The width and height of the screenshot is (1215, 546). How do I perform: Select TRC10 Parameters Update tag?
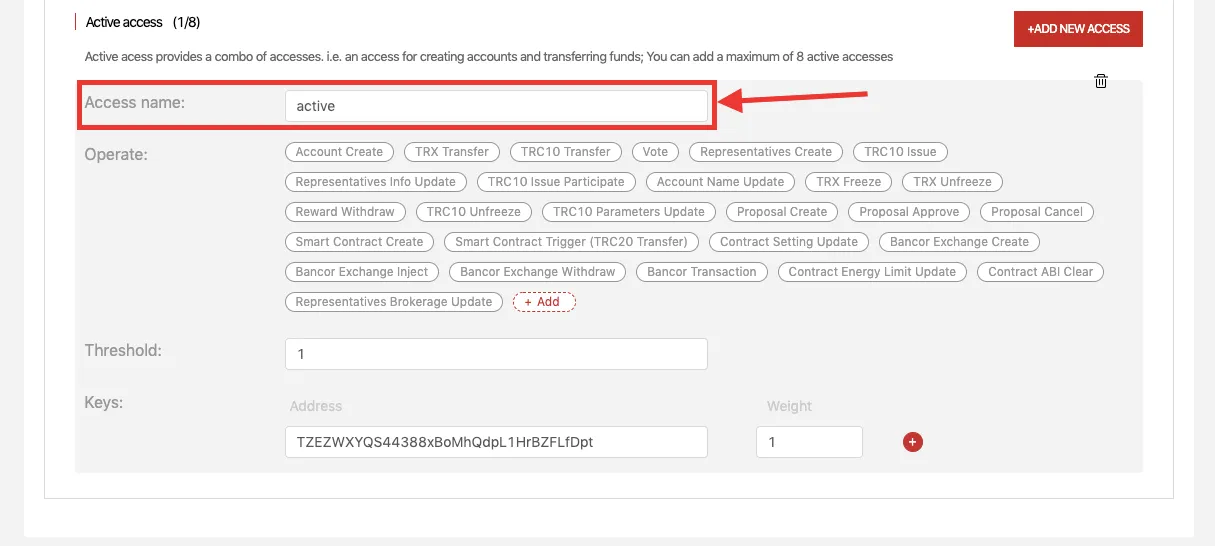pyautogui.click(x=629, y=212)
